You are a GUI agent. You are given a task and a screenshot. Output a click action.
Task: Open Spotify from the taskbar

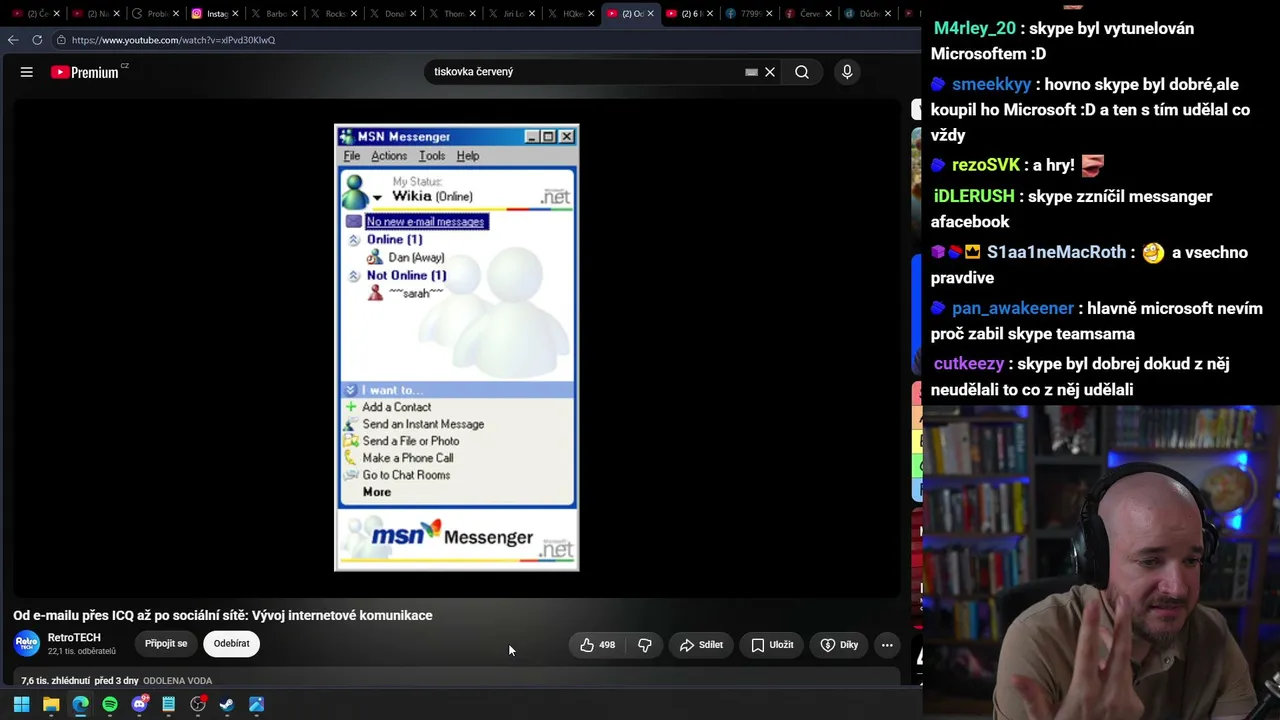[110, 704]
